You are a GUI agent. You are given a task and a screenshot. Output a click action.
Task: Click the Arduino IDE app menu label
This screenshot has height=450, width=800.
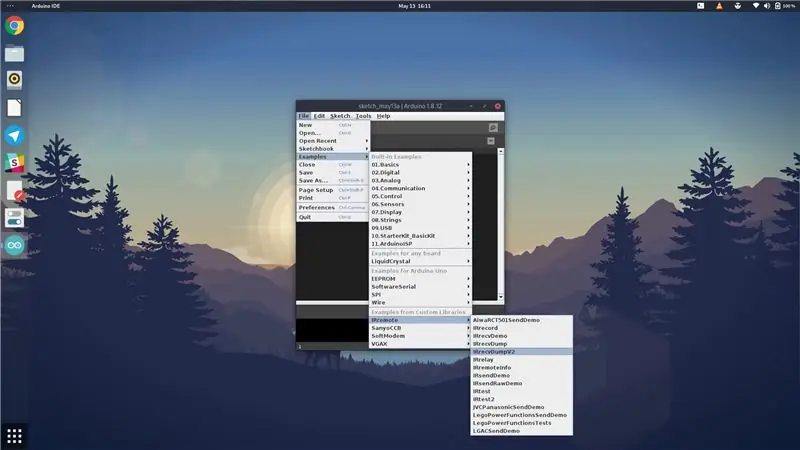[x=45, y=6]
